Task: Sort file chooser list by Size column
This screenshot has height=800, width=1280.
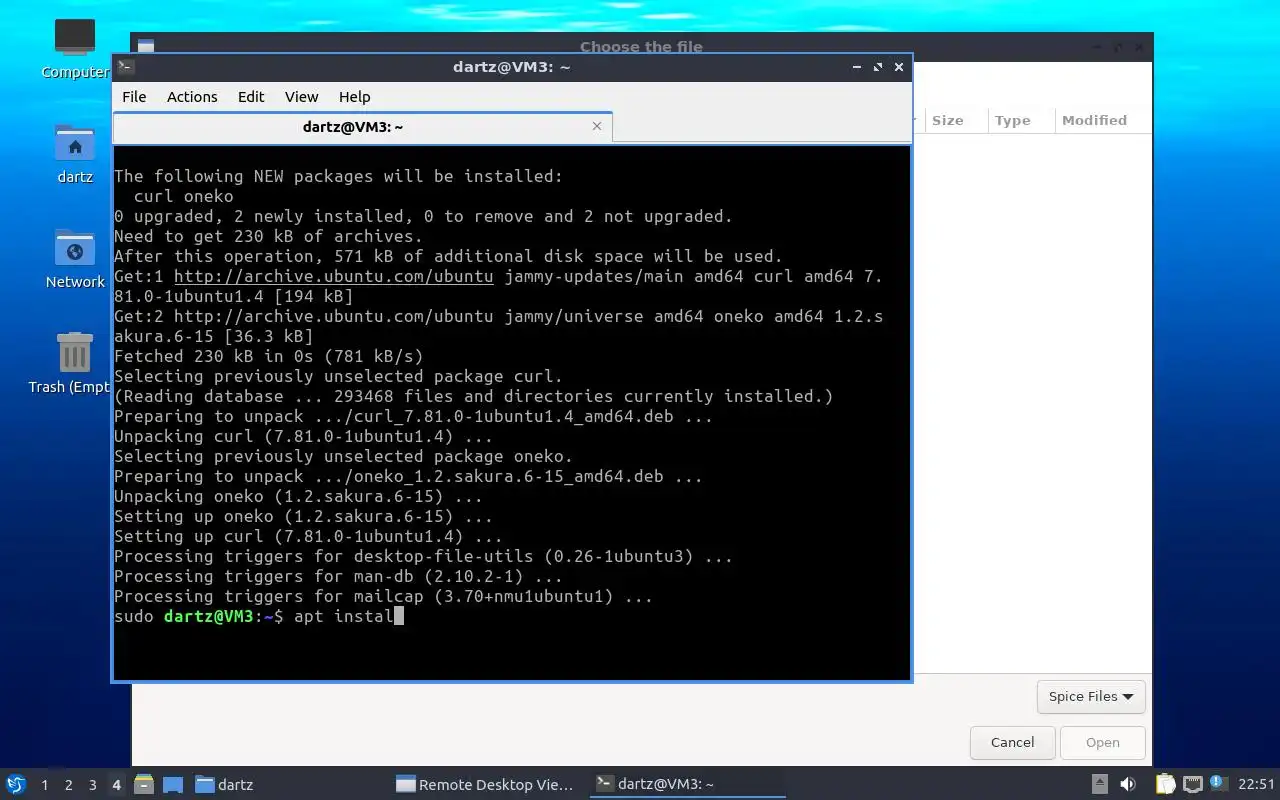Action: [x=954, y=120]
